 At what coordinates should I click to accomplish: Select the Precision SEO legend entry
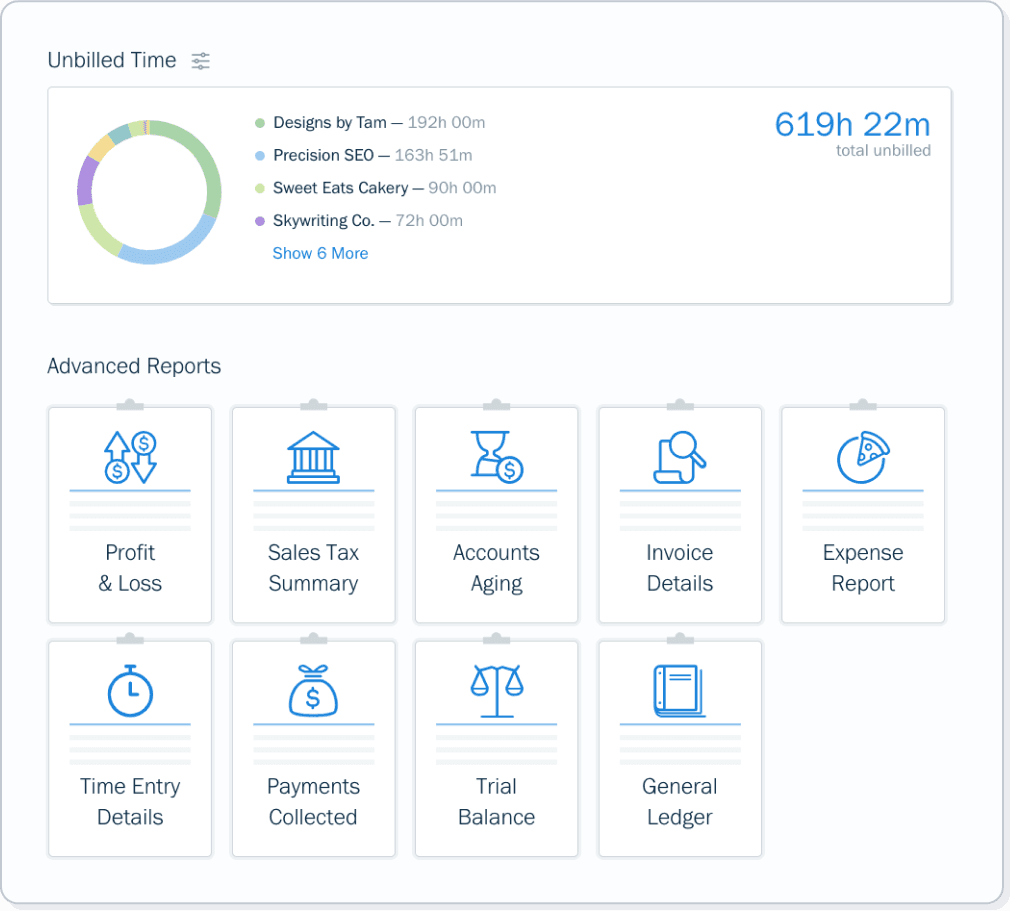323,155
